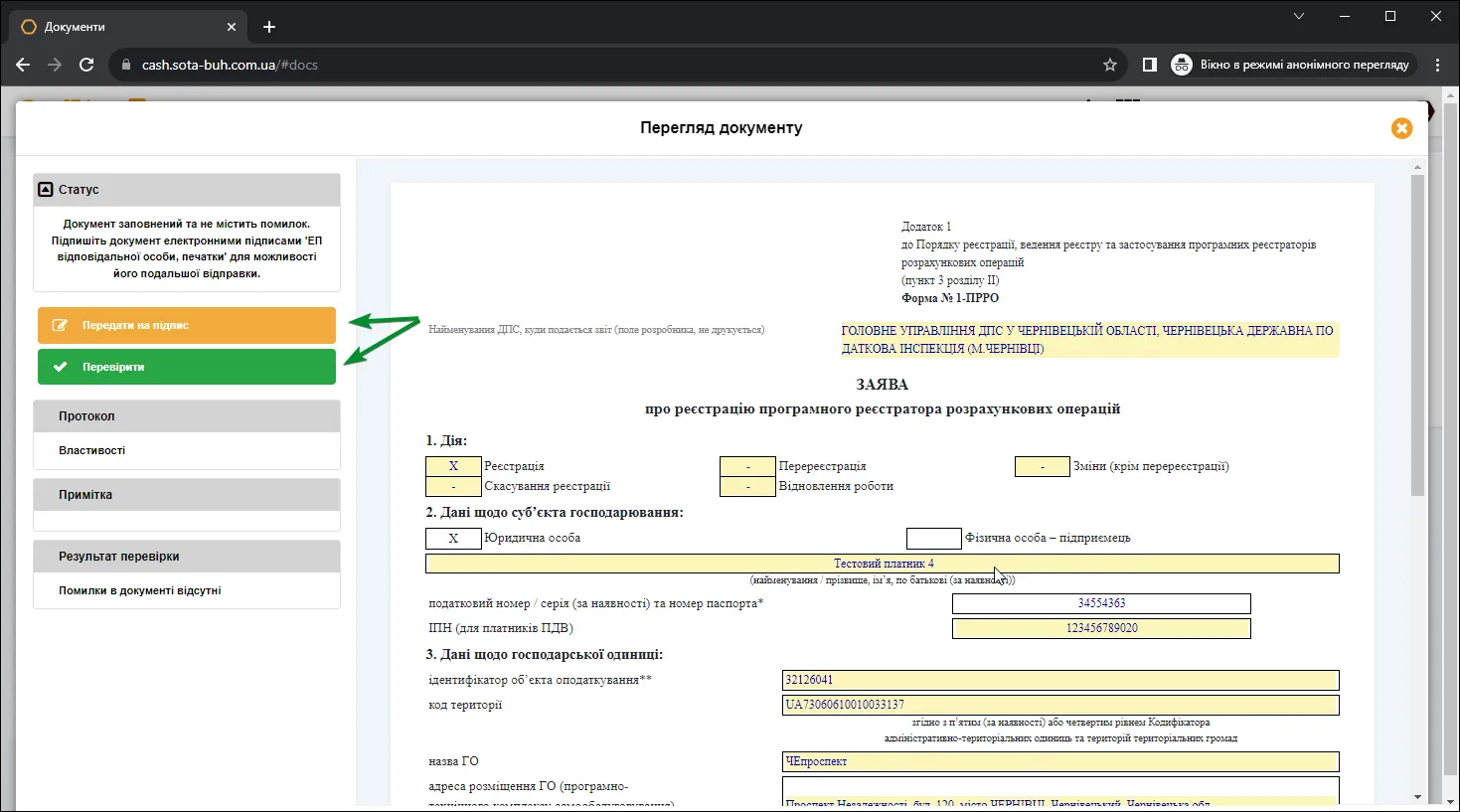
Task: Toggle Перереєстрація checkbox
Action: [x=747, y=466]
